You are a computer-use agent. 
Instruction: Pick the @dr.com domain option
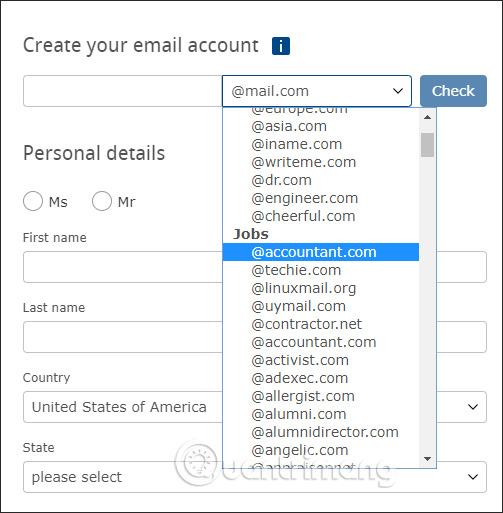[321, 180]
